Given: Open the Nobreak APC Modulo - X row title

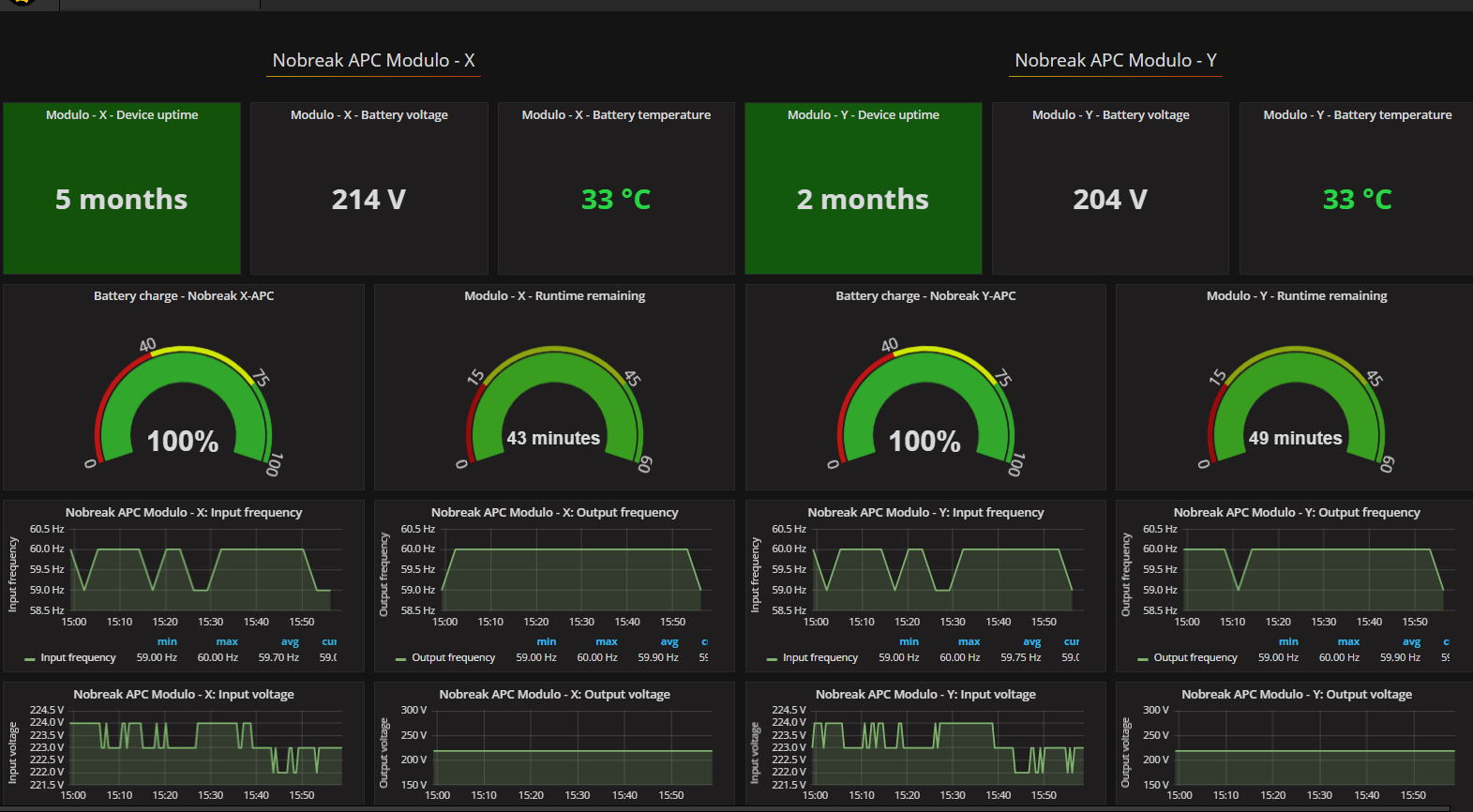Looking at the screenshot, I should (x=373, y=60).
